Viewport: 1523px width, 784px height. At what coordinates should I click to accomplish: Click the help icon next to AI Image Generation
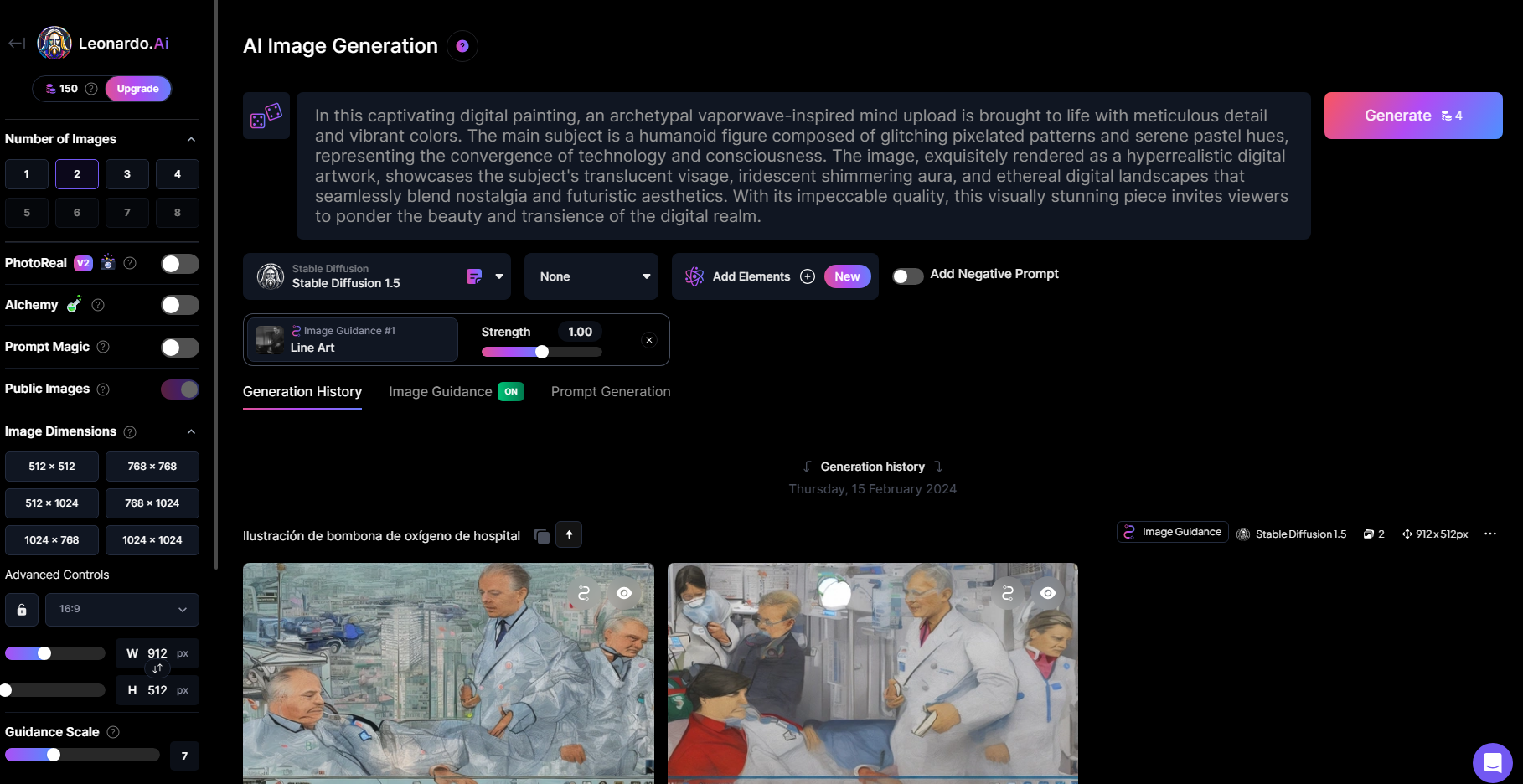pyautogui.click(x=462, y=46)
